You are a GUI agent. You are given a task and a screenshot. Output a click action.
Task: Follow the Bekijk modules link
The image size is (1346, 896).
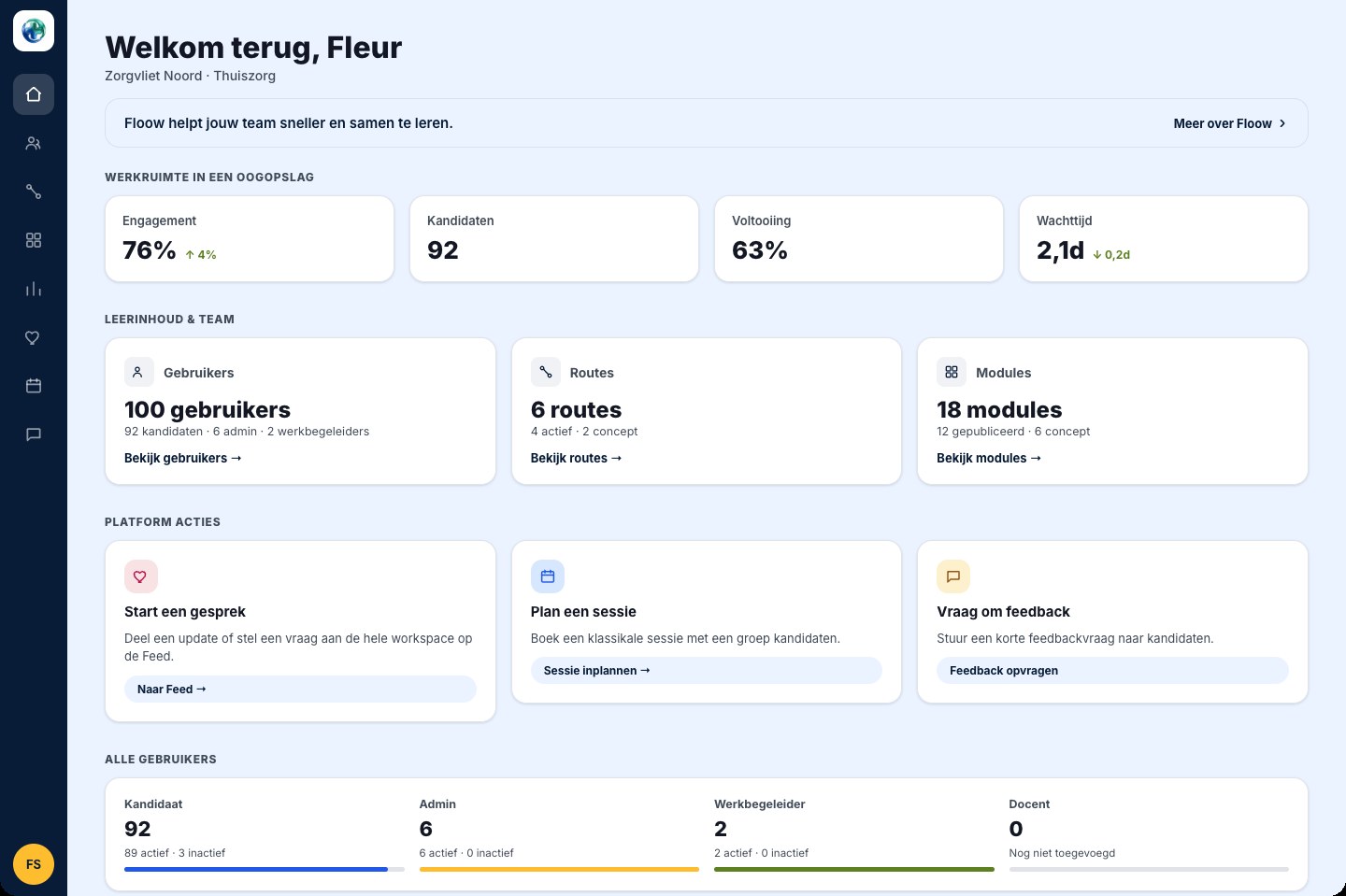(x=989, y=458)
